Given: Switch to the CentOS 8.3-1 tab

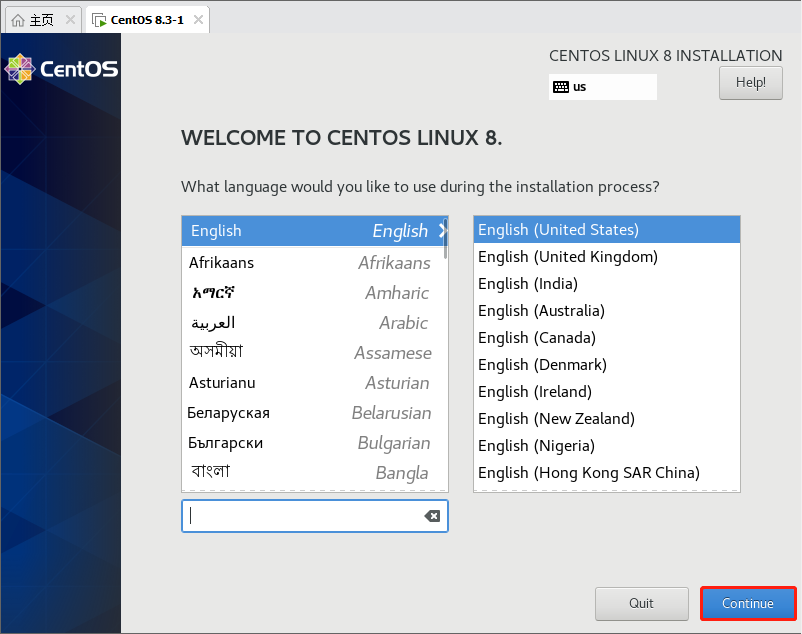Looking at the screenshot, I should coord(147,20).
